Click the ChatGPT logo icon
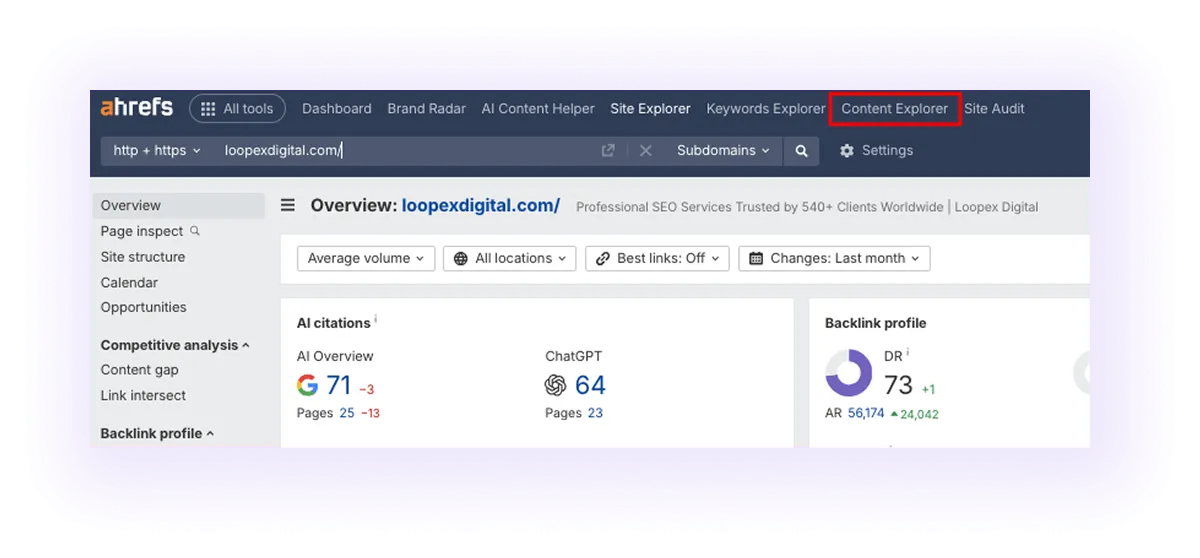The height and width of the screenshot is (558, 1200). (556, 385)
